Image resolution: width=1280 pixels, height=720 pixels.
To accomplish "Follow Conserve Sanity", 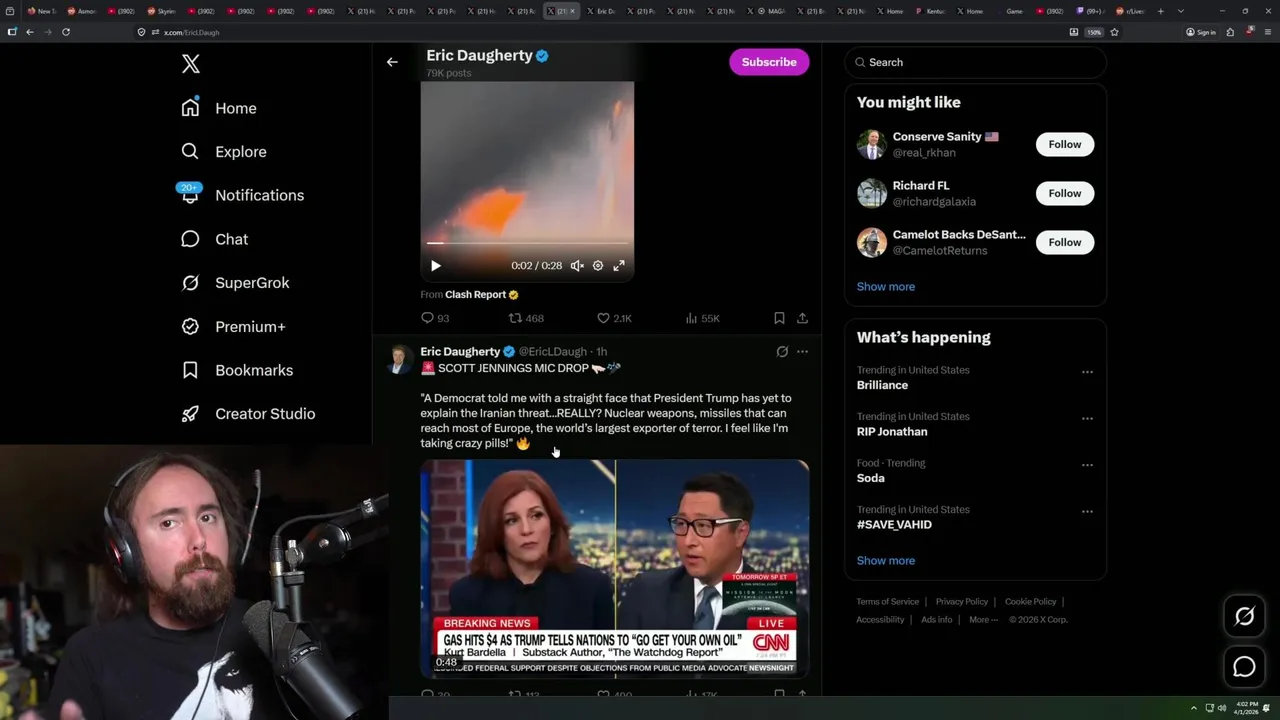I will tap(1065, 144).
